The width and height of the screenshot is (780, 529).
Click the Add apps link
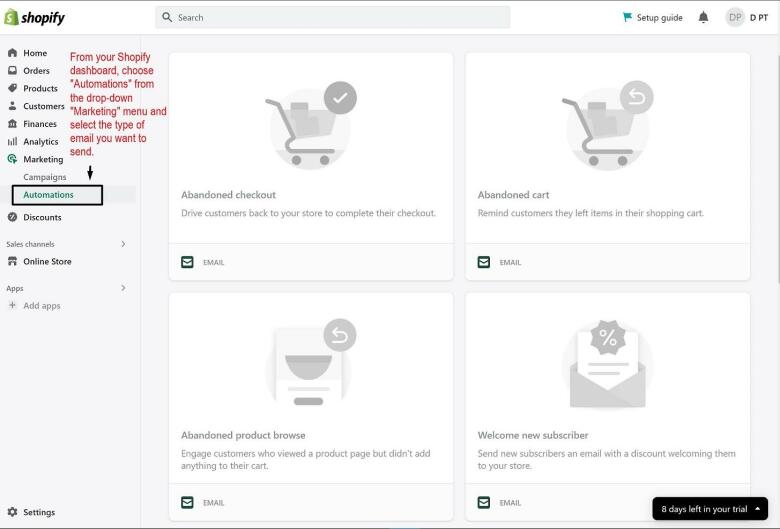[x=42, y=306]
